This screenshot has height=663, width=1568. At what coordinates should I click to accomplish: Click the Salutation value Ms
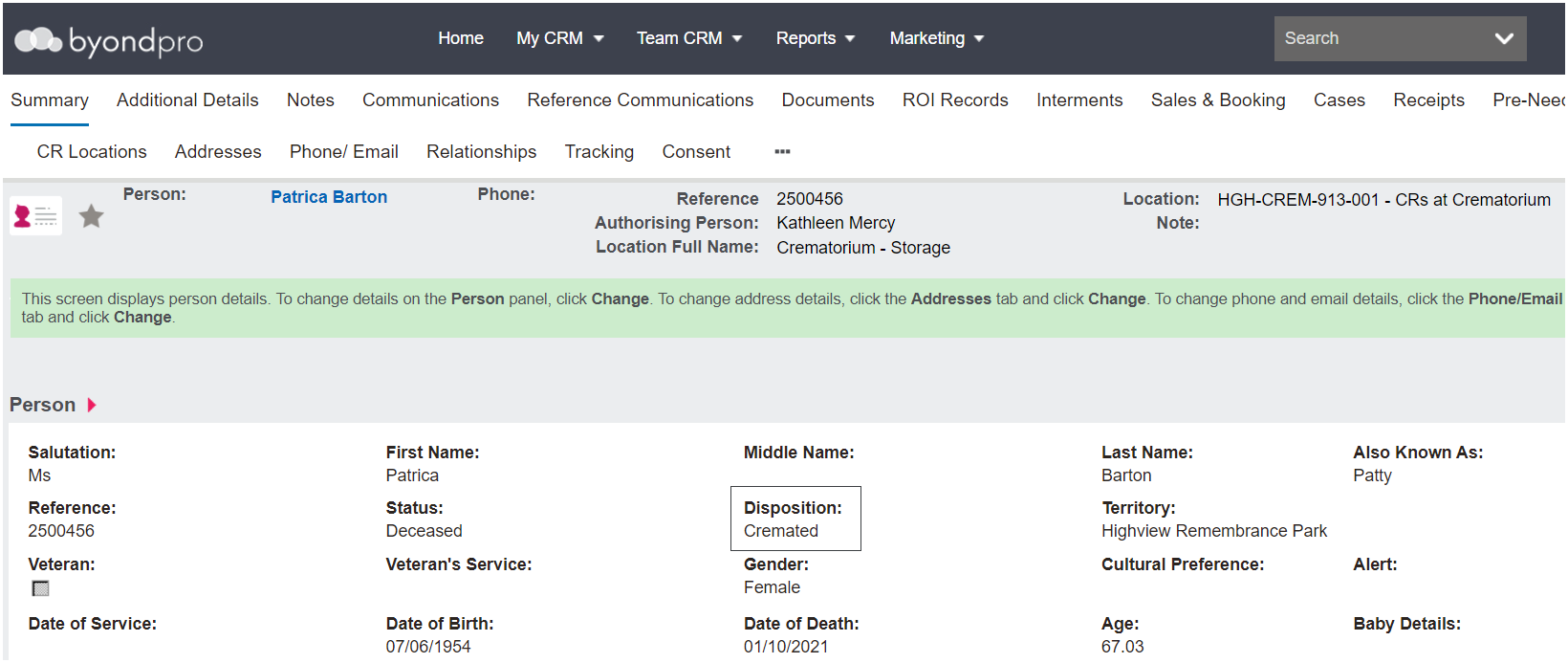[x=39, y=475]
